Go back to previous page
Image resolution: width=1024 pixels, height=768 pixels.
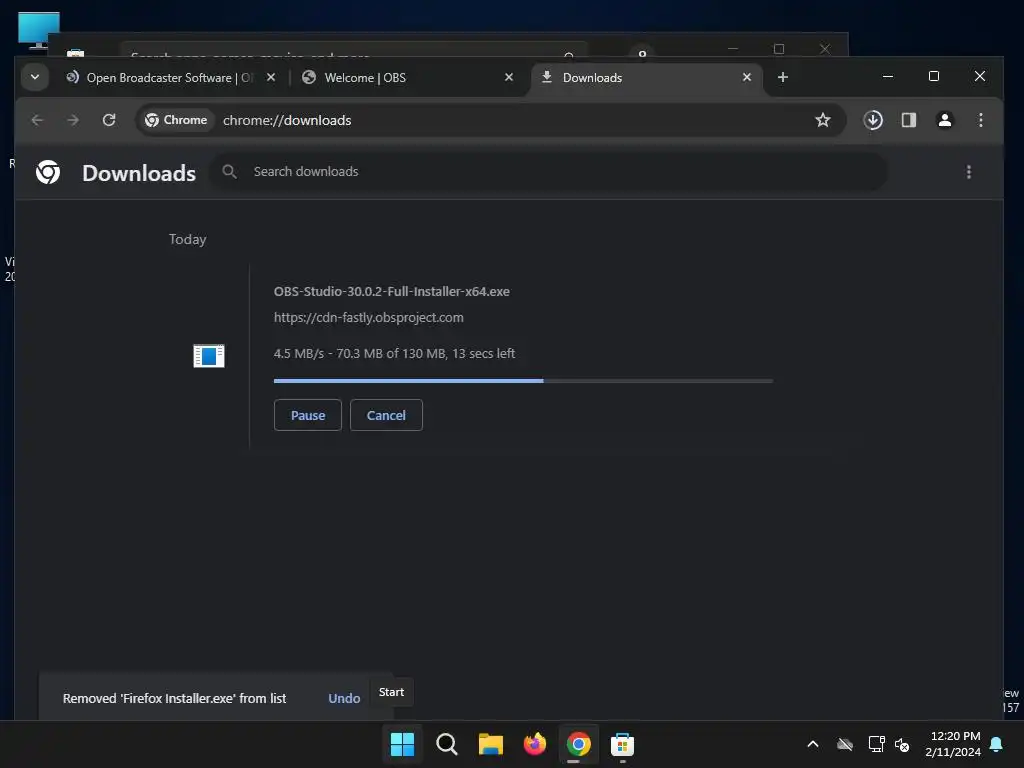point(37,120)
